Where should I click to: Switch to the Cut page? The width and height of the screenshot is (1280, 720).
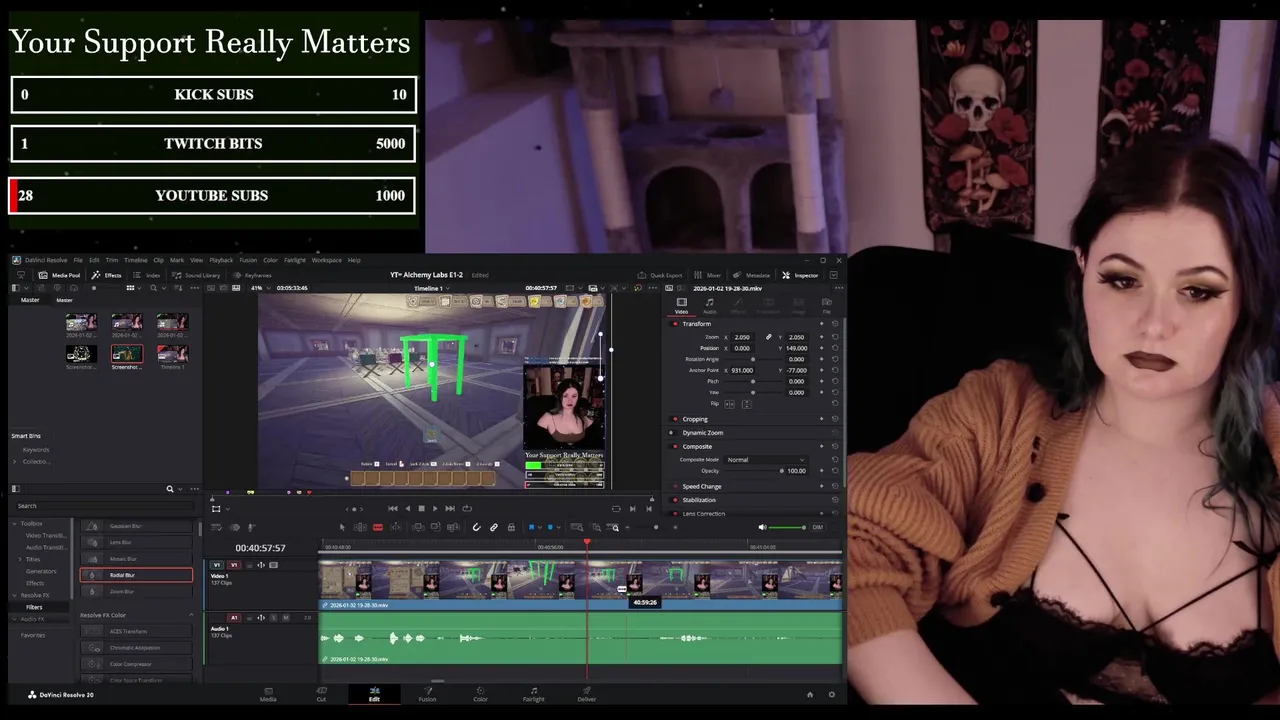pos(321,693)
